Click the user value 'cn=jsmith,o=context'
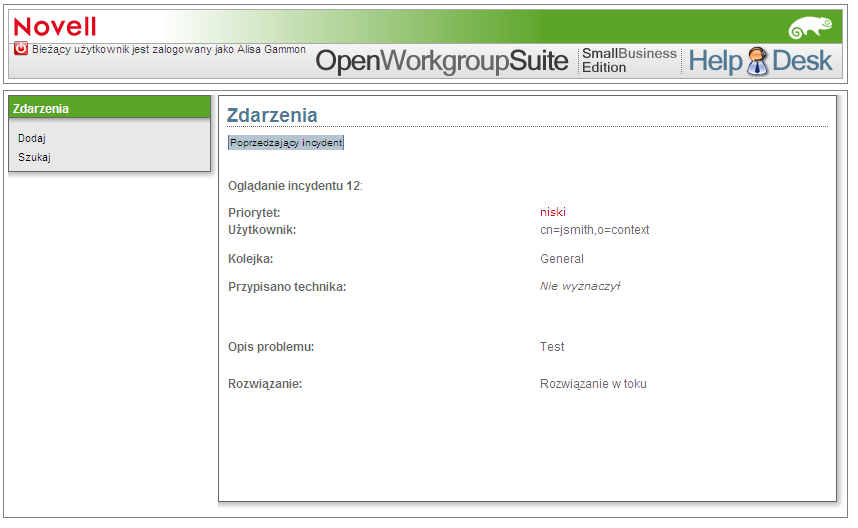This screenshot has width=858, height=528. (x=594, y=230)
